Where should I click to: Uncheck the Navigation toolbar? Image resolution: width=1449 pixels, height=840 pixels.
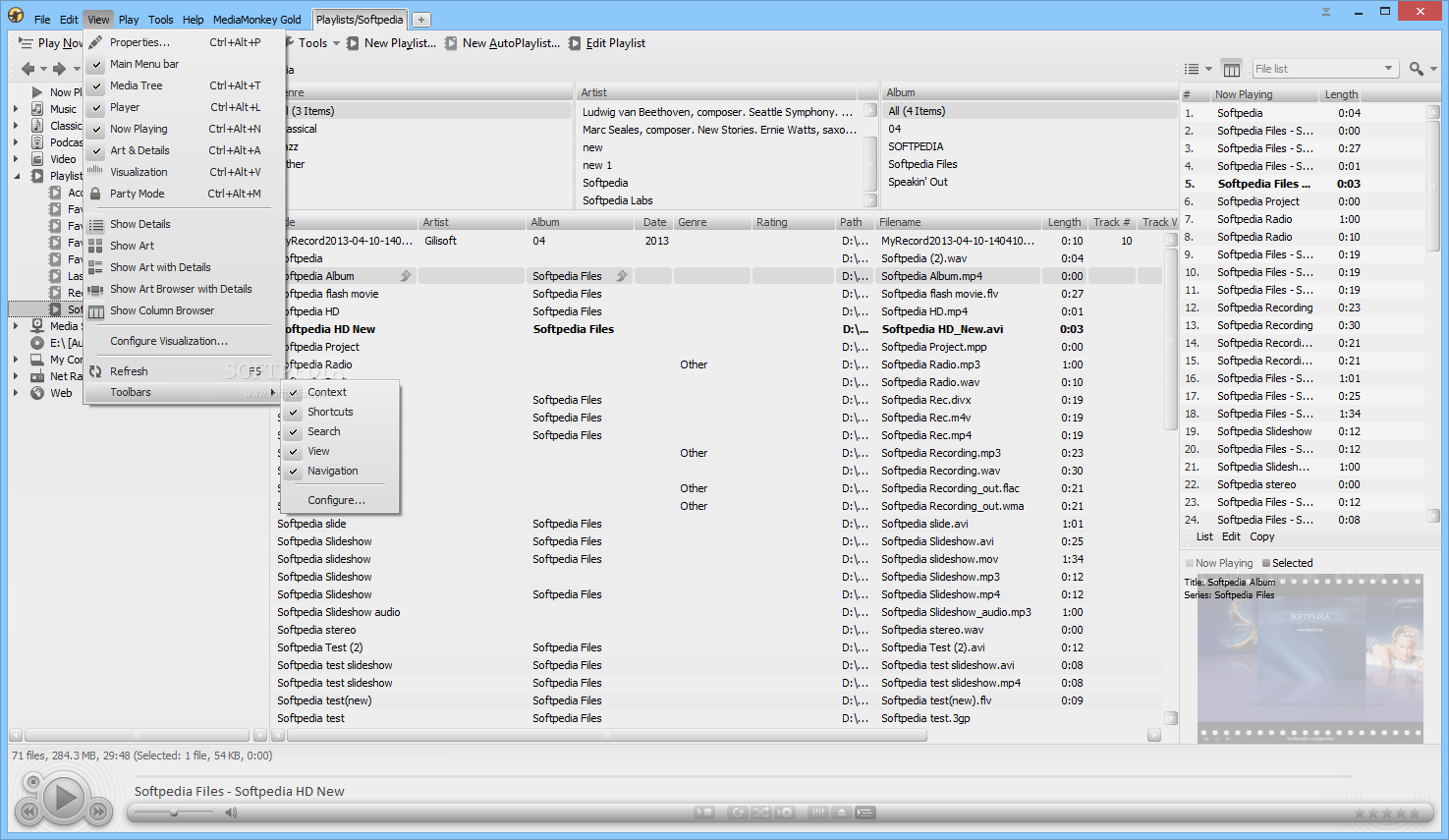(x=332, y=471)
